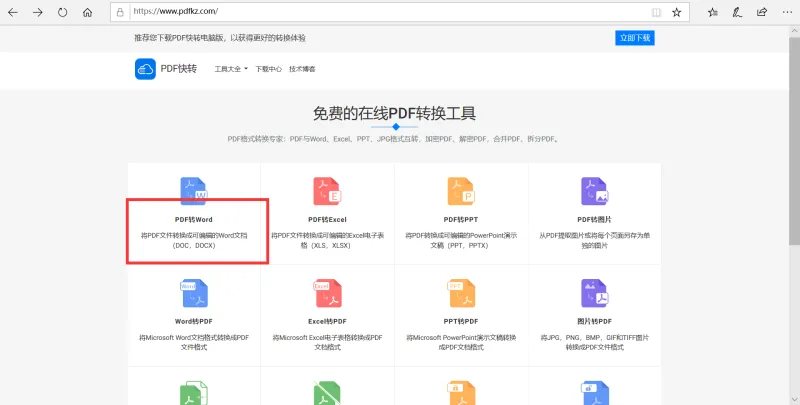Image resolution: width=800 pixels, height=405 pixels.
Task: Click the address bar URL www.pdfkz.com
Action: pyautogui.click(x=176, y=11)
